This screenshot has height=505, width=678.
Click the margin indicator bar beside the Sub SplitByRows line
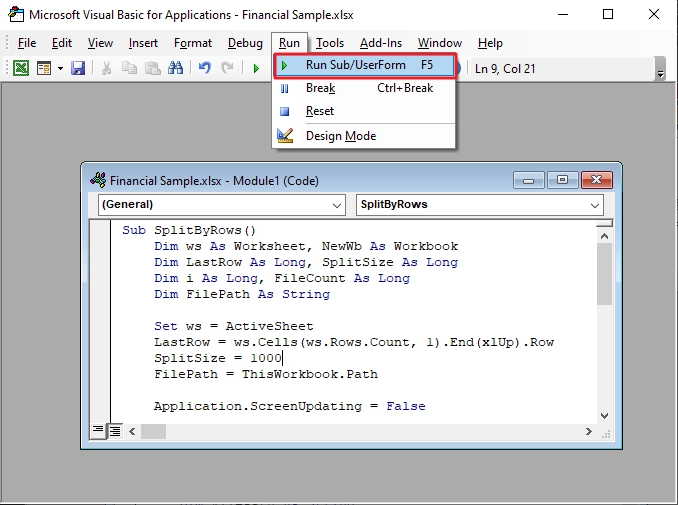pyautogui.click(x=100, y=230)
